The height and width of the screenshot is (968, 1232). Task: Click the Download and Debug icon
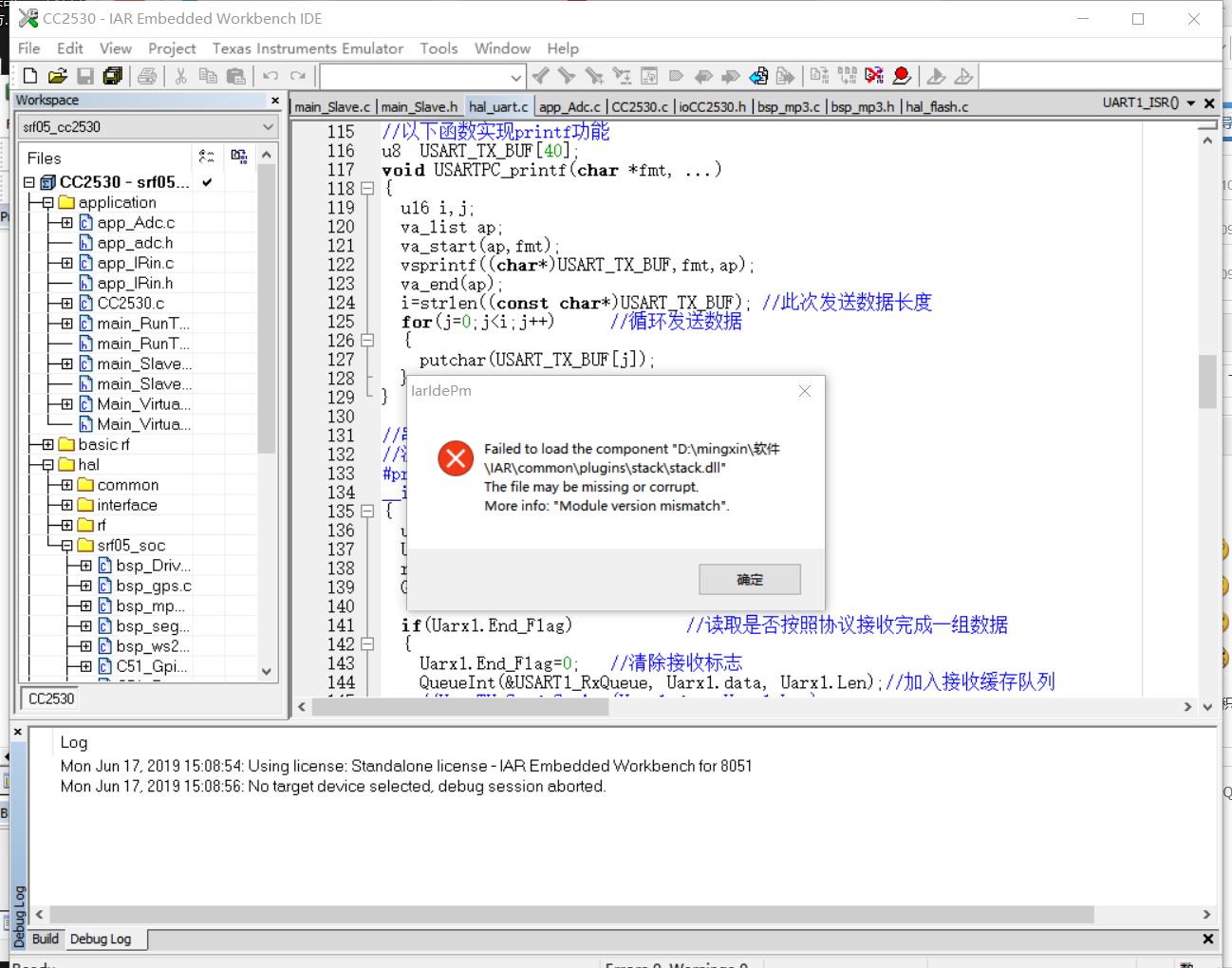pos(936,76)
